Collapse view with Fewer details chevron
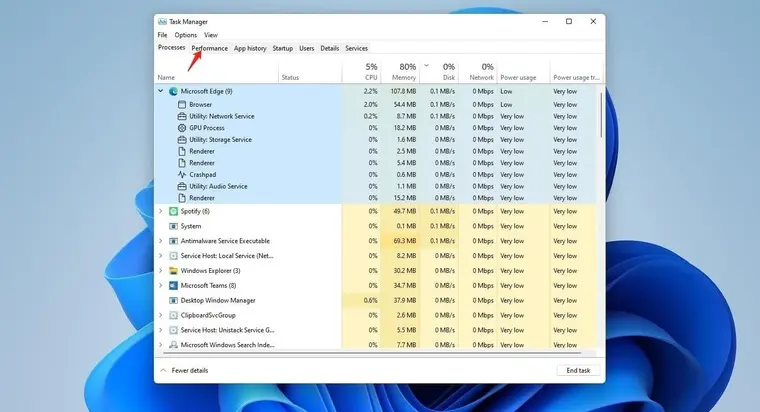 (163, 370)
